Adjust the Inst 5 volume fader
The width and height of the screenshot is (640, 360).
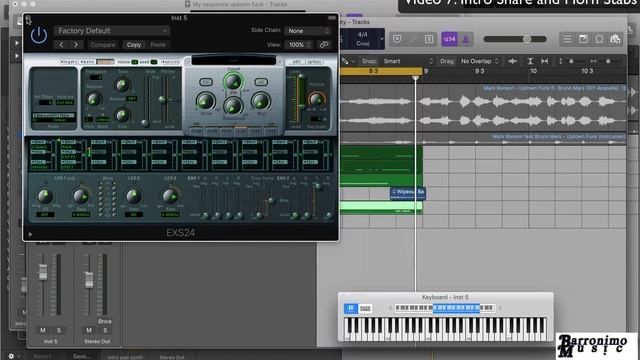(43, 272)
